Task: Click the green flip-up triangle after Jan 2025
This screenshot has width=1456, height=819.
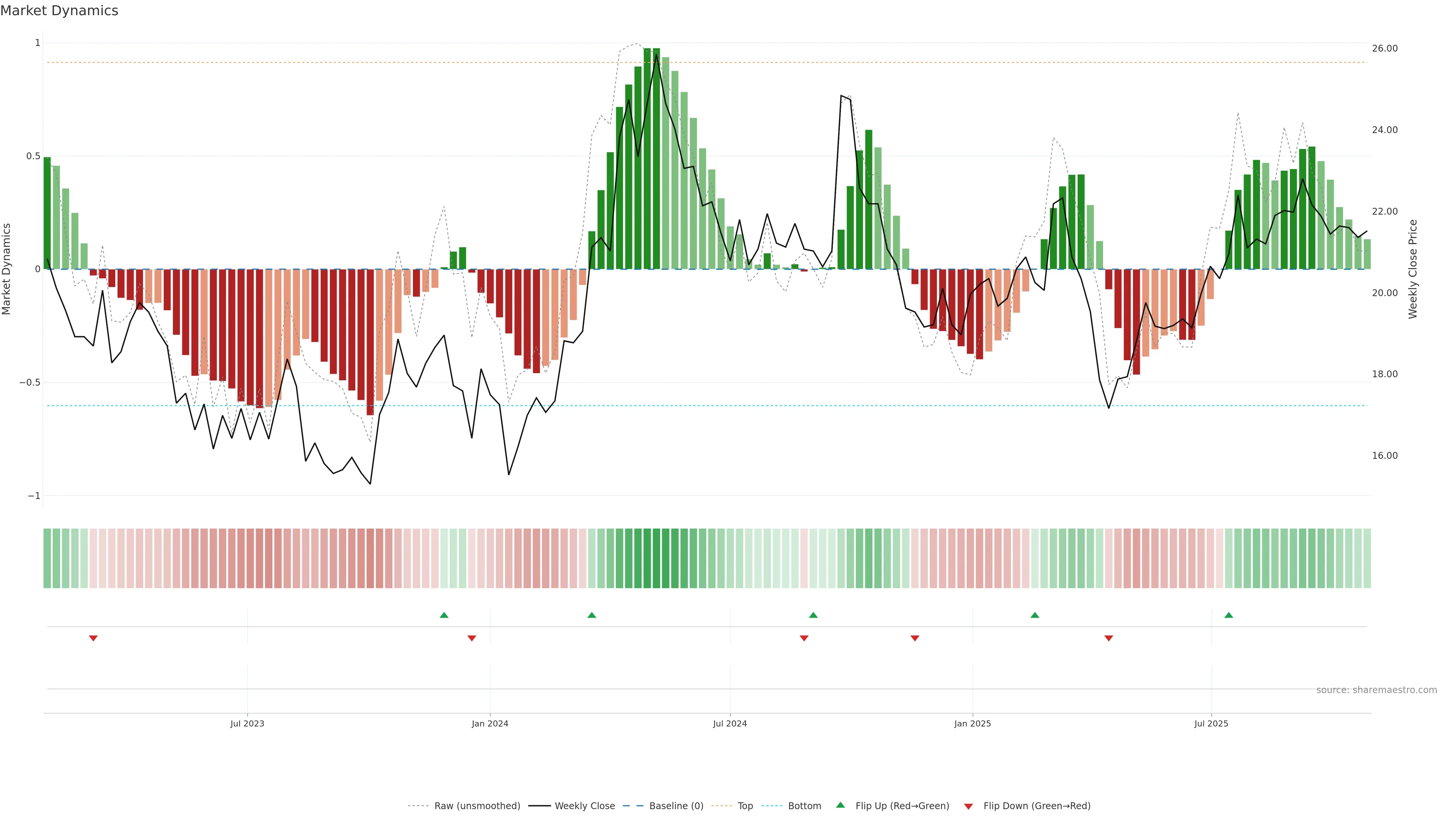Action: point(1034,615)
